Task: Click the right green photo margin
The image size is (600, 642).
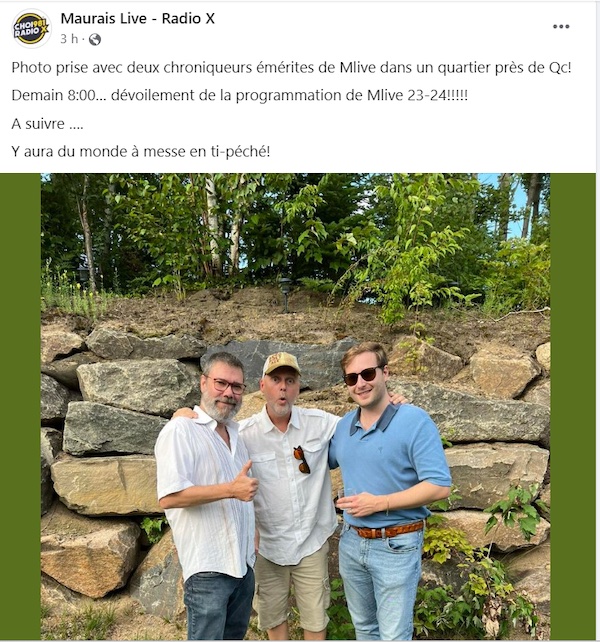Action: (x=573, y=407)
